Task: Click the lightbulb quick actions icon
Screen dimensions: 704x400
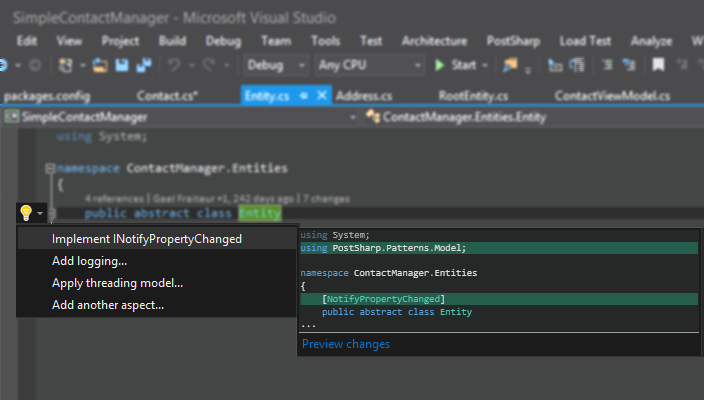Action: click(26, 212)
